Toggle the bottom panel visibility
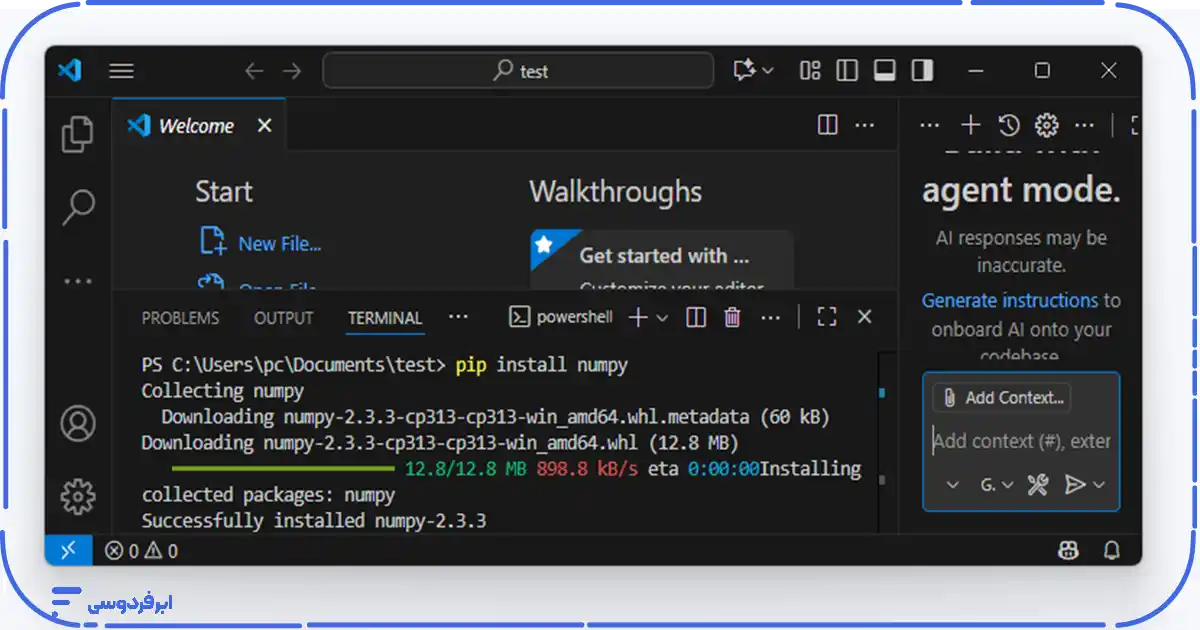1200x630 pixels. tap(884, 70)
